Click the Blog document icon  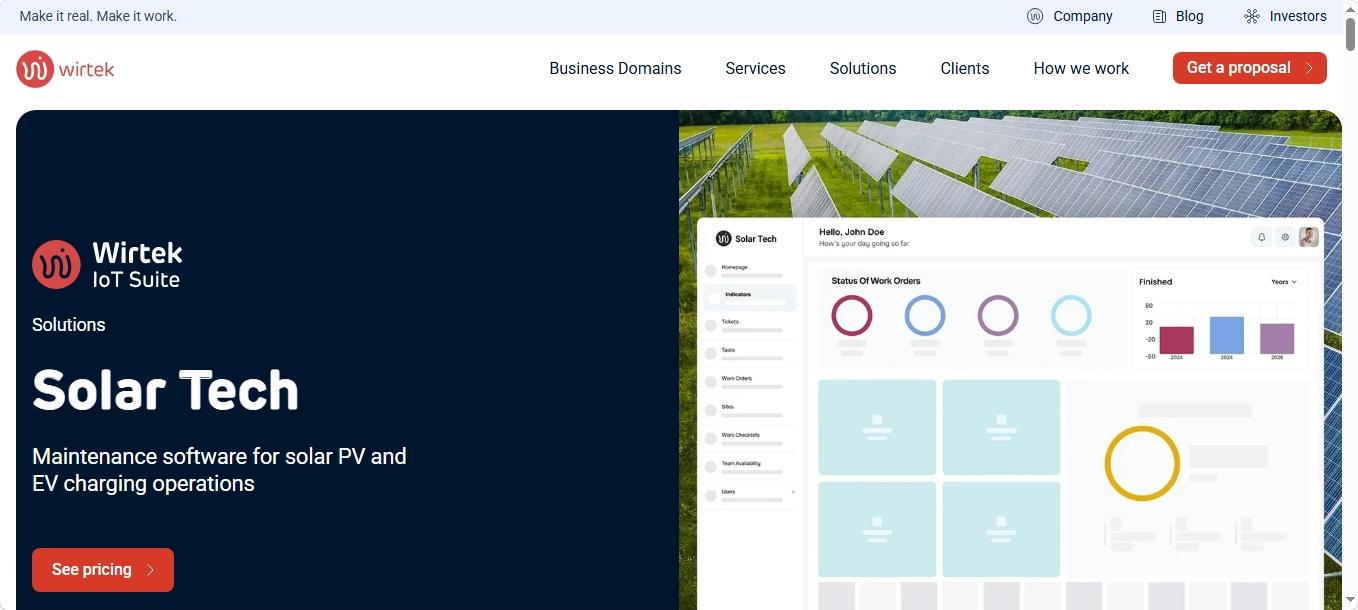click(1160, 16)
